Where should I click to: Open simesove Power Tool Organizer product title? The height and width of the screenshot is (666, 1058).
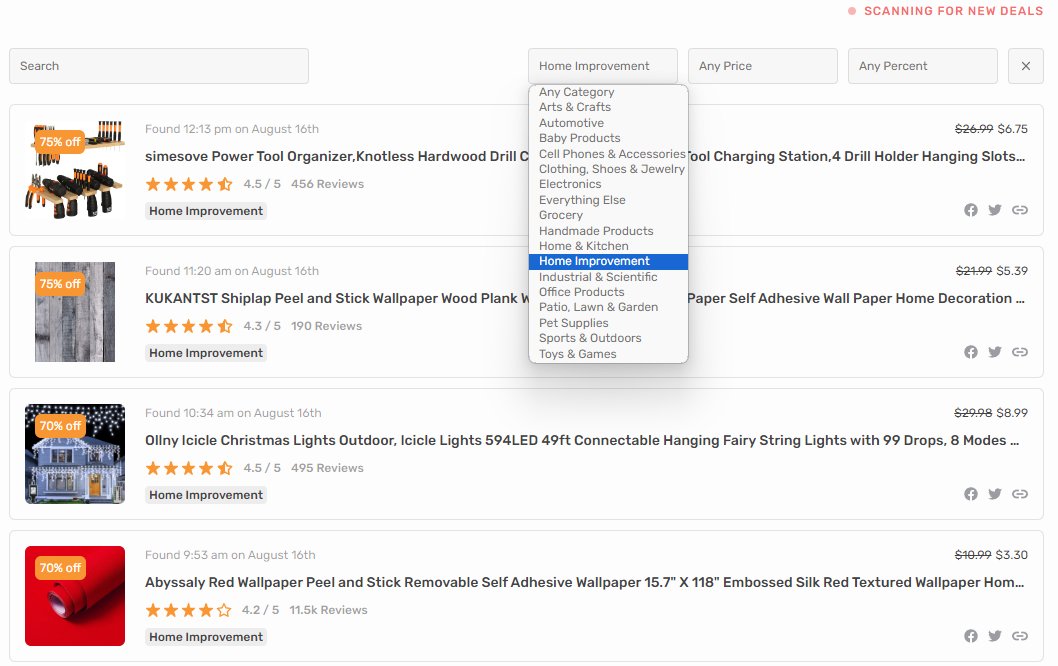[x=584, y=156]
